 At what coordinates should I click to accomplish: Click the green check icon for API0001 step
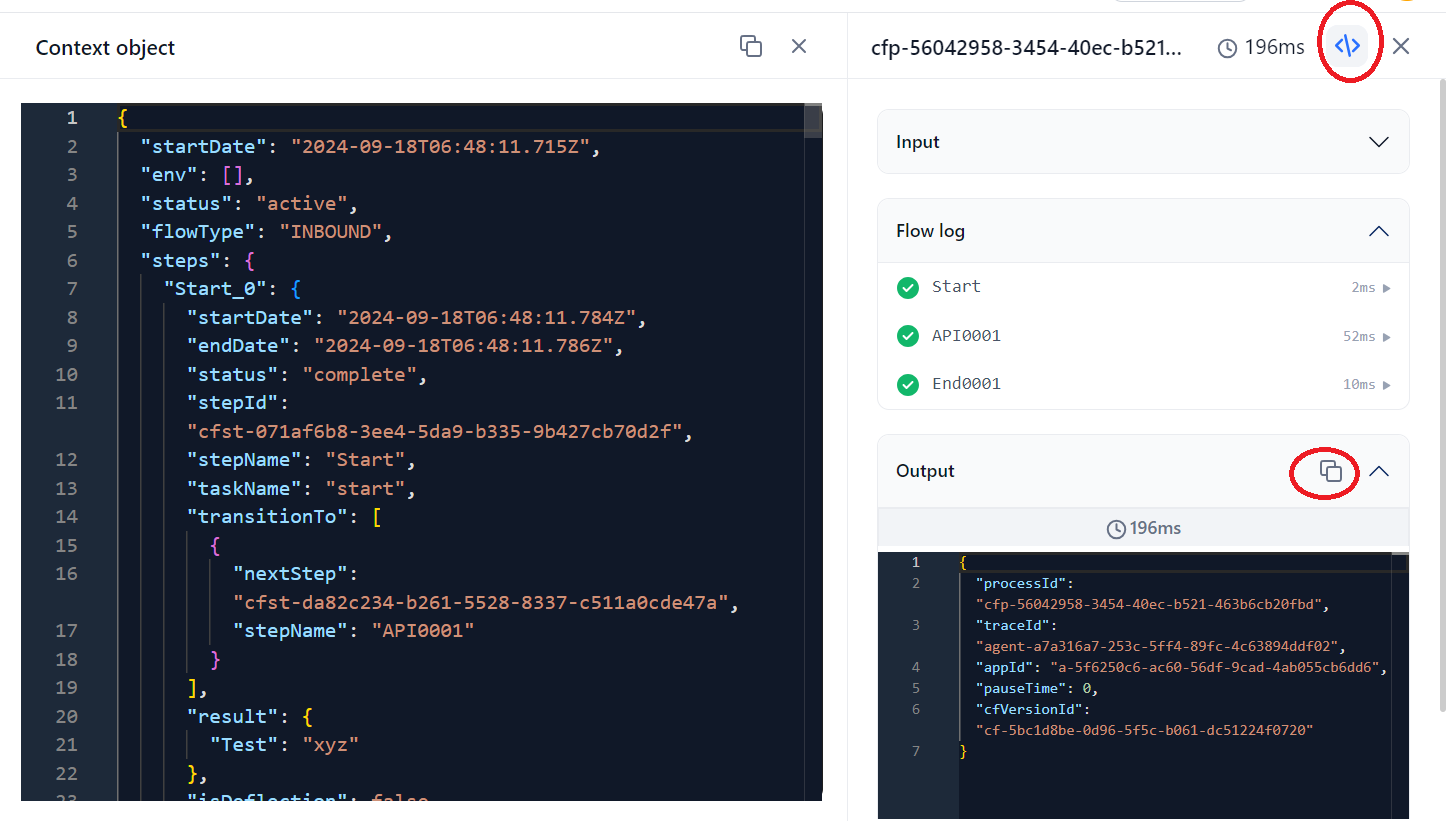click(908, 336)
